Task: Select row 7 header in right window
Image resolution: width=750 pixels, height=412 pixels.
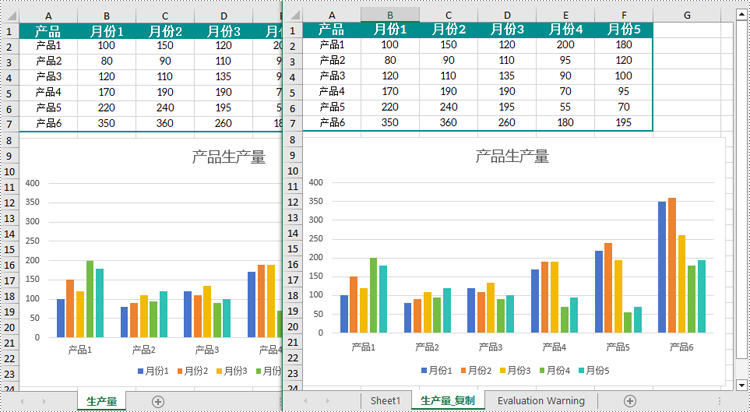Action: (x=293, y=123)
